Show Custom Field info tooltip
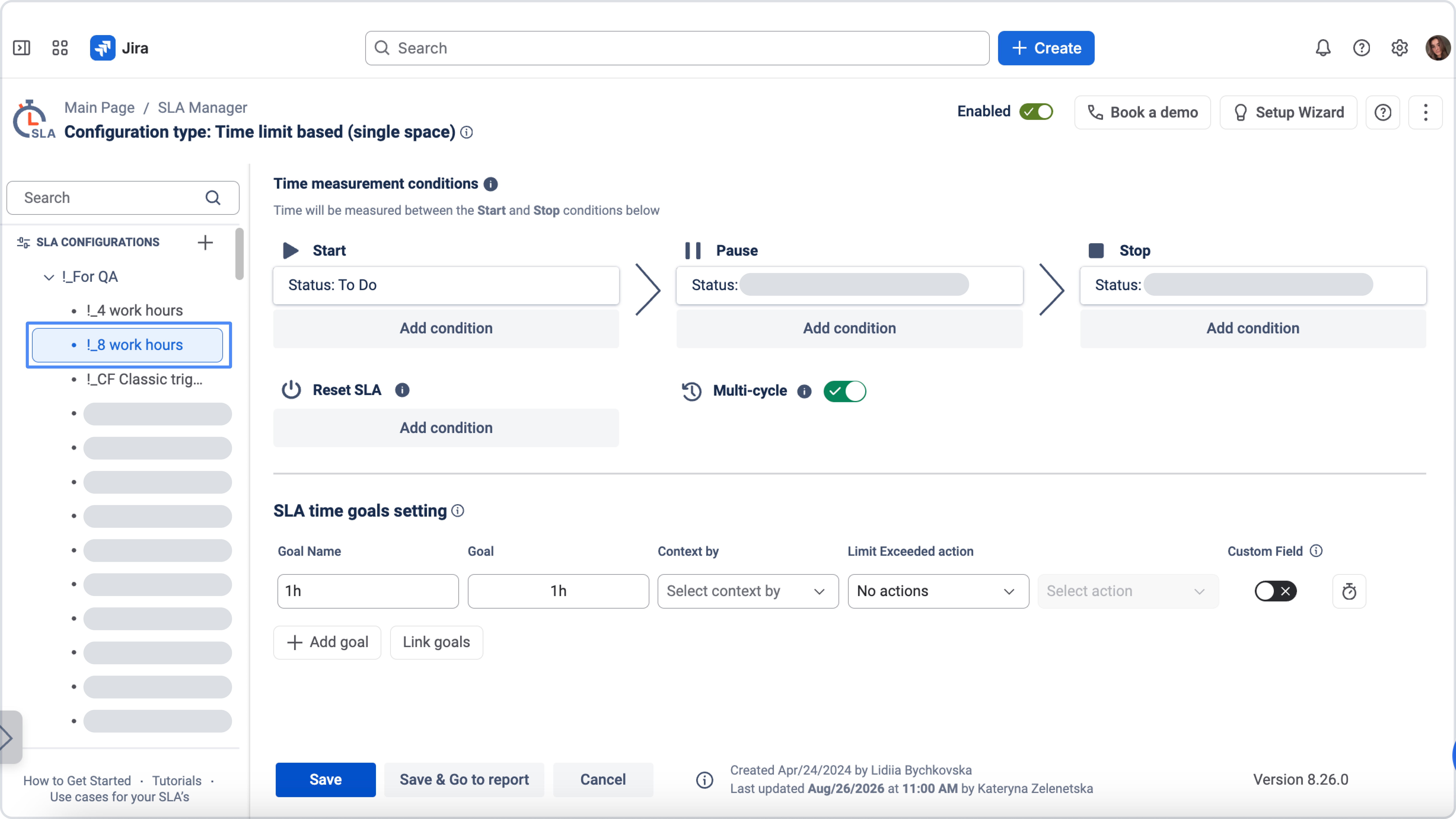The width and height of the screenshot is (1456, 819). coord(1316,551)
